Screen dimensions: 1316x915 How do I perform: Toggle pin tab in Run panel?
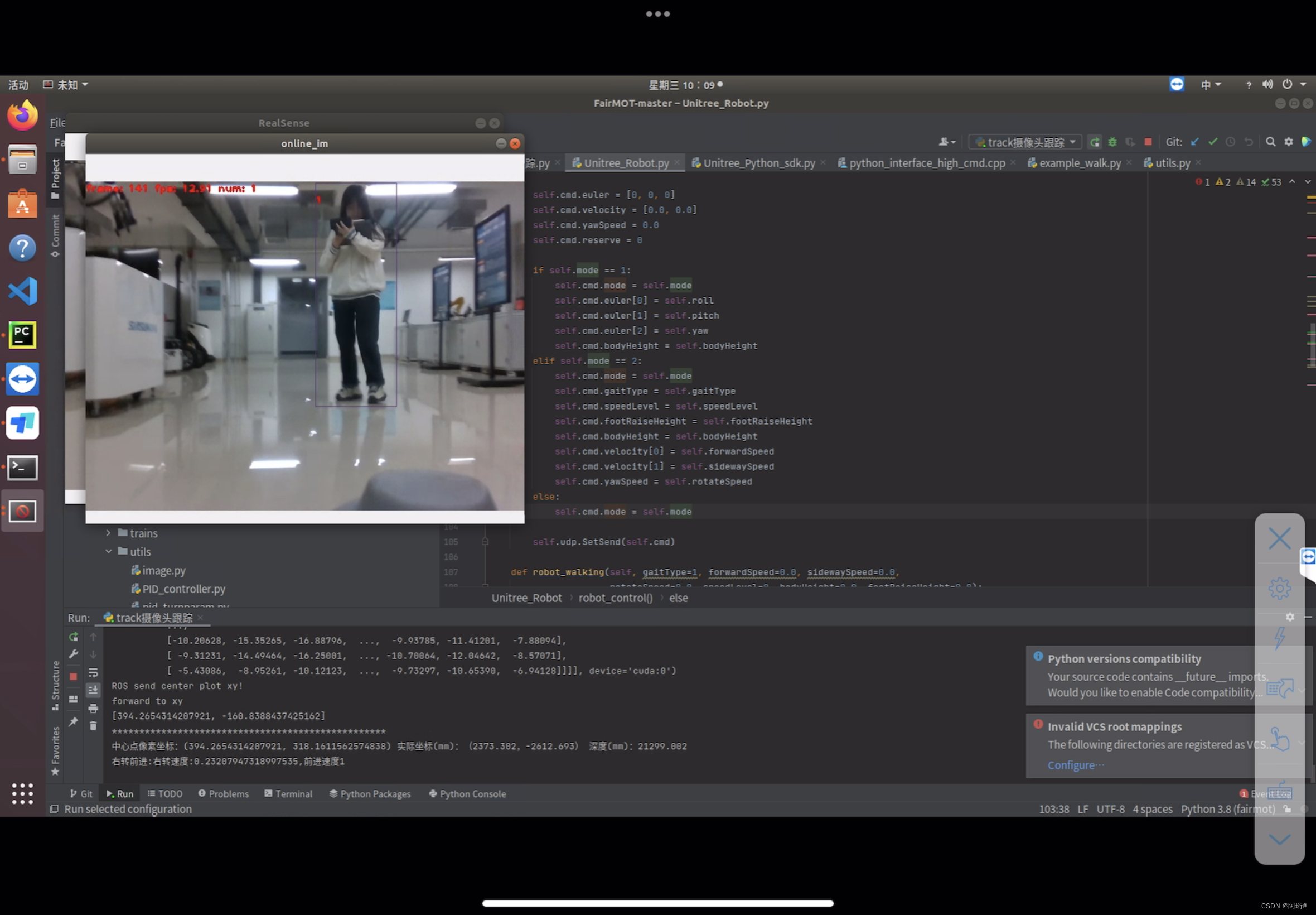[74, 723]
